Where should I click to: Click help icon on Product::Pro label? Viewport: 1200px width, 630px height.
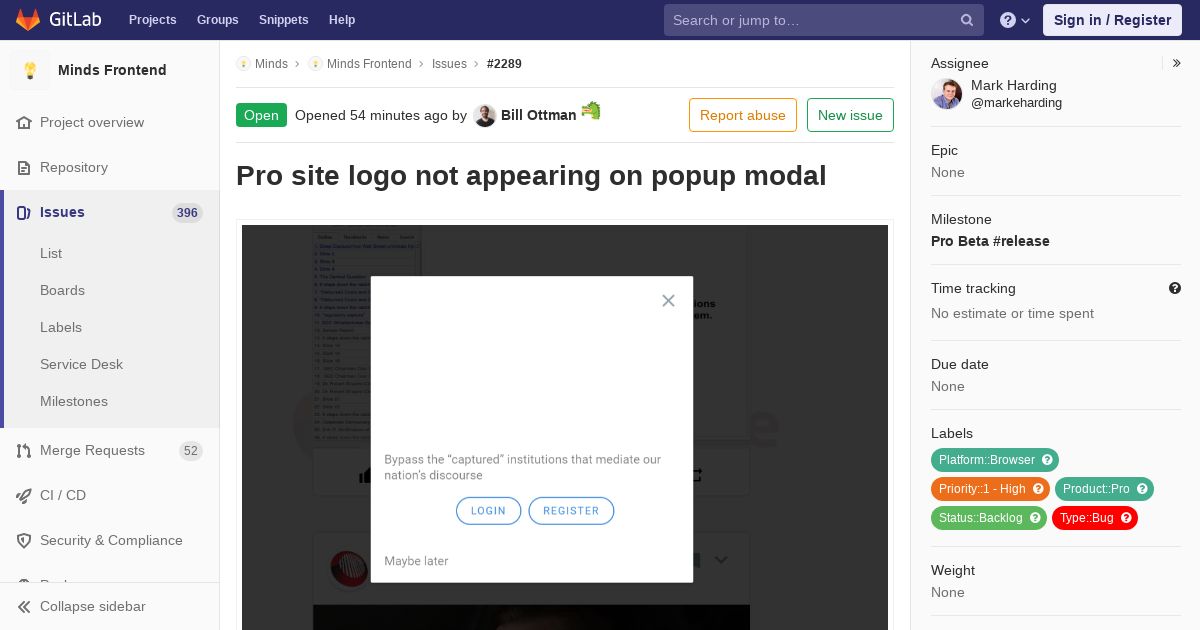click(1142, 489)
